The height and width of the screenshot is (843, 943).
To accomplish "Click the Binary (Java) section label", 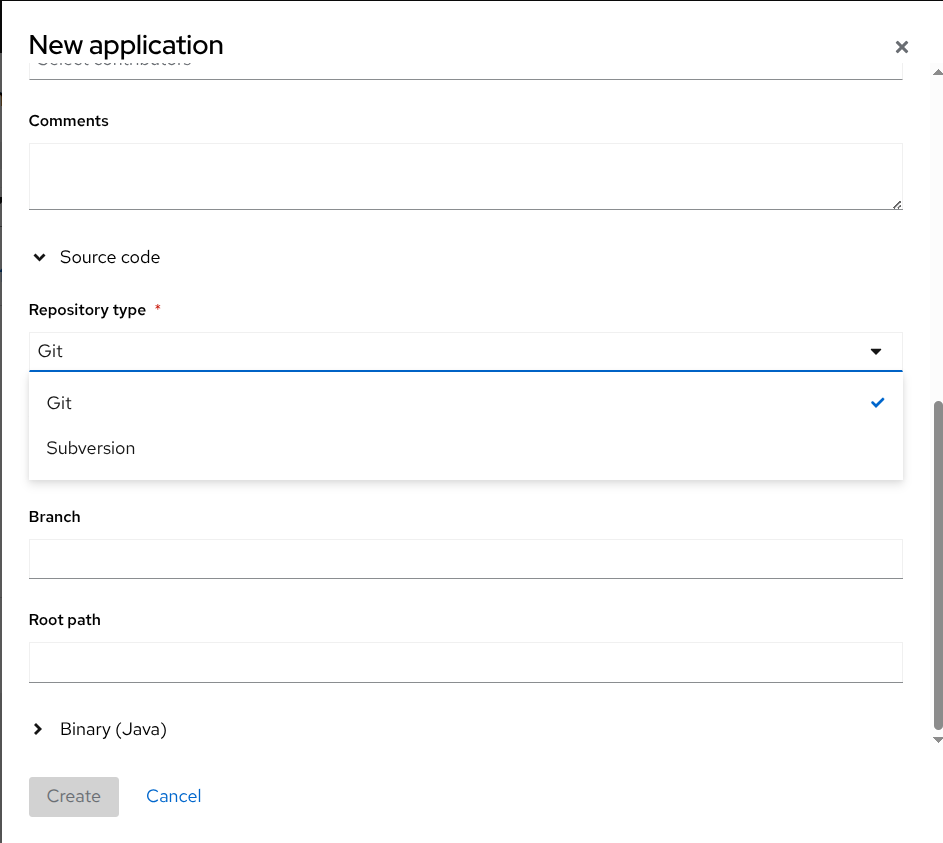I will [113, 730].
